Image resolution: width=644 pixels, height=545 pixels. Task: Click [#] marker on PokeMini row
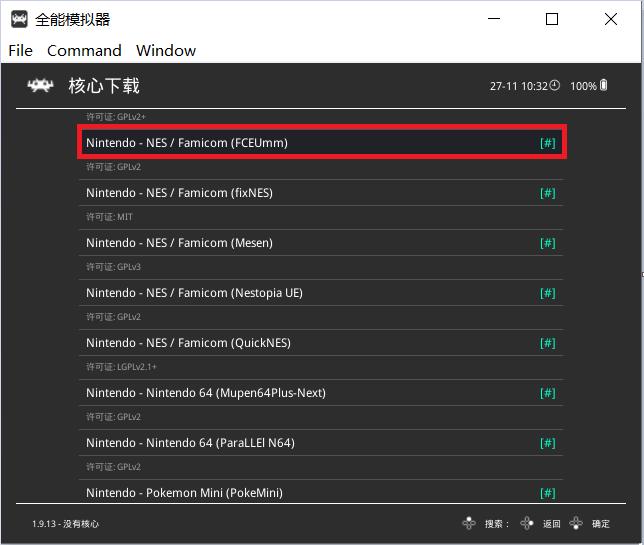pos(547,493)
